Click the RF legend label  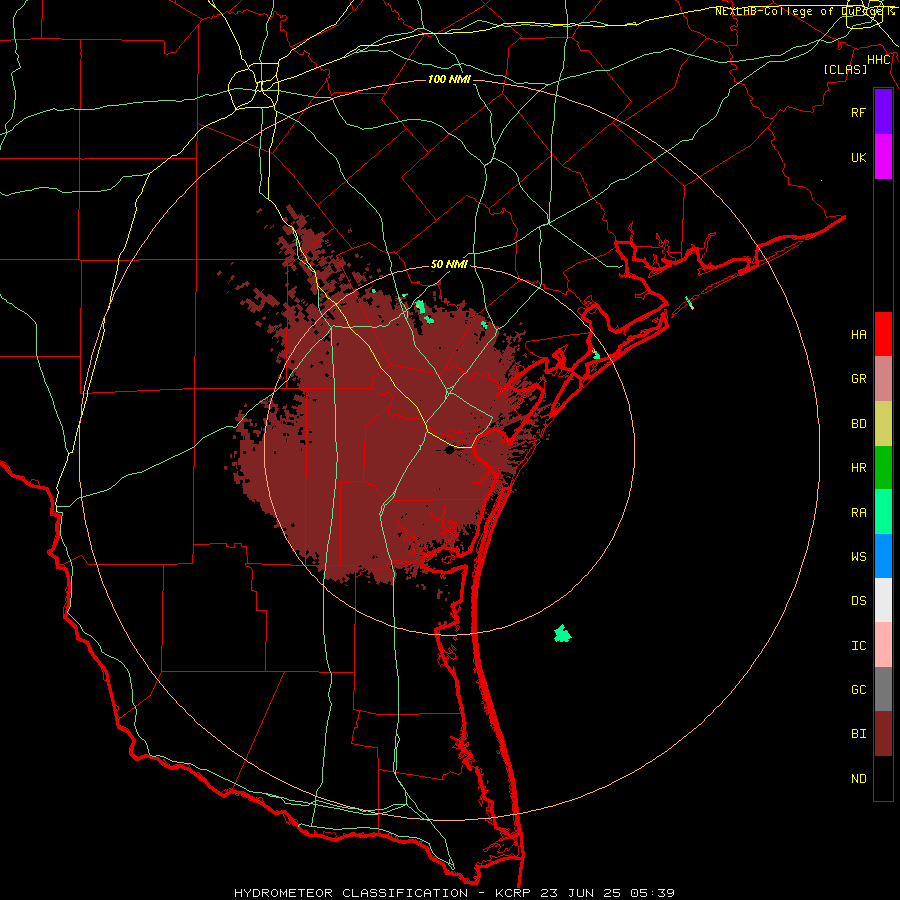point(858,112)
